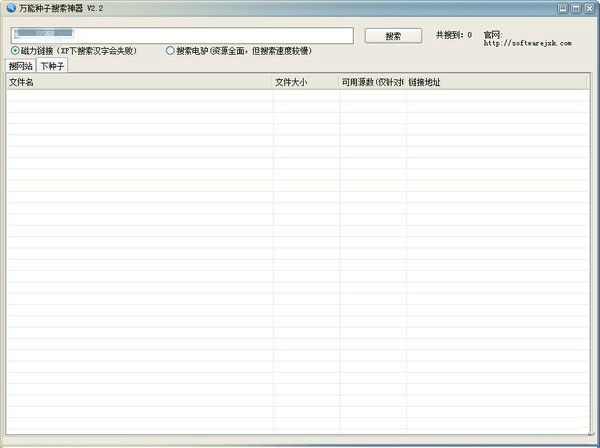Close the 万能种子搜索神器 window
The height and width of the screenshot is (448, 600).
click(x=589, y=8)
